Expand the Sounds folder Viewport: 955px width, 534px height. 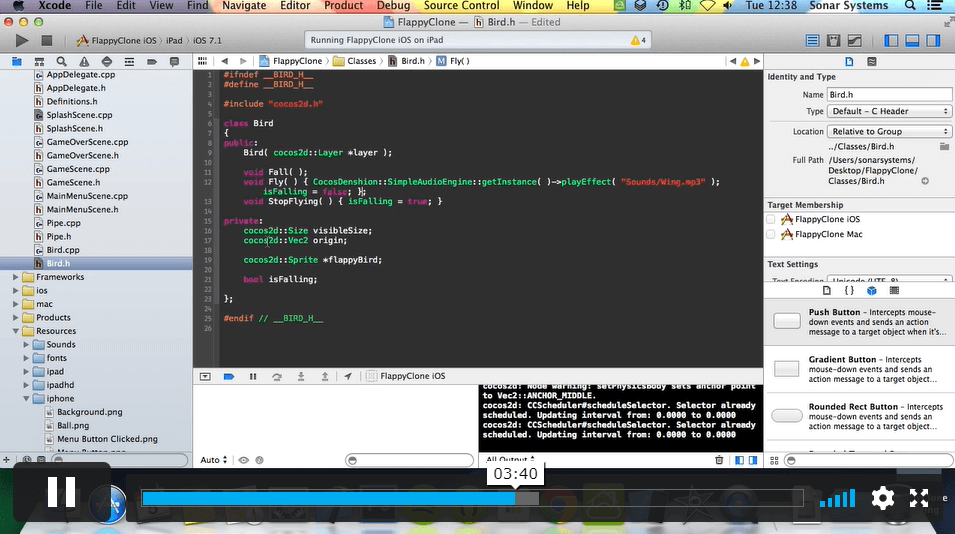click(x=26, y=345)
